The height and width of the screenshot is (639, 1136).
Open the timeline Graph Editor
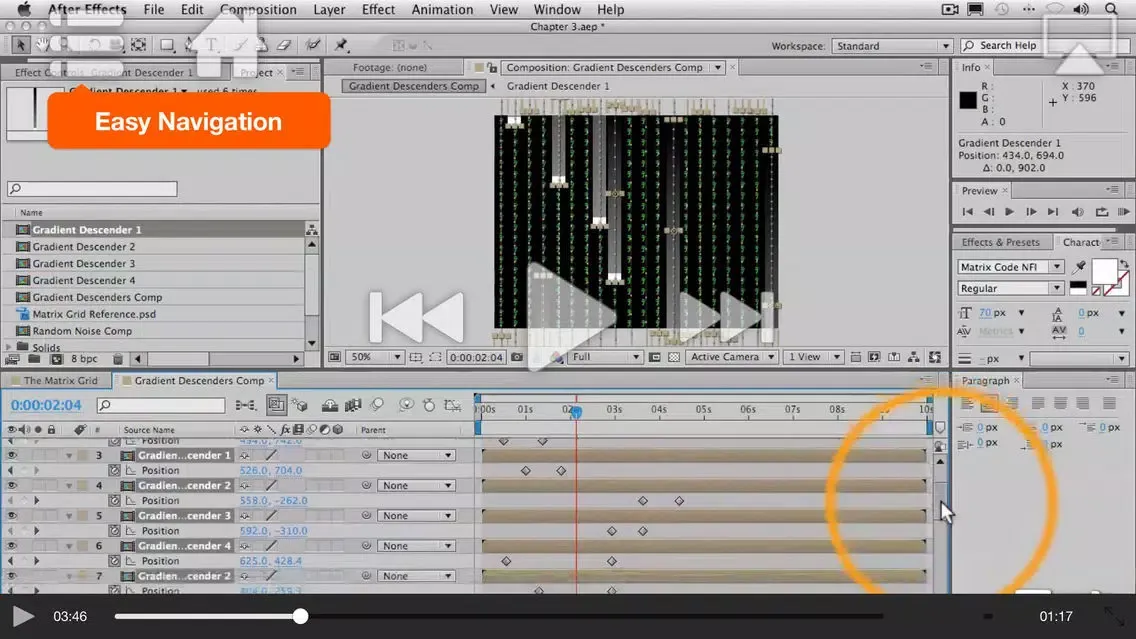[x=452, y=405]
